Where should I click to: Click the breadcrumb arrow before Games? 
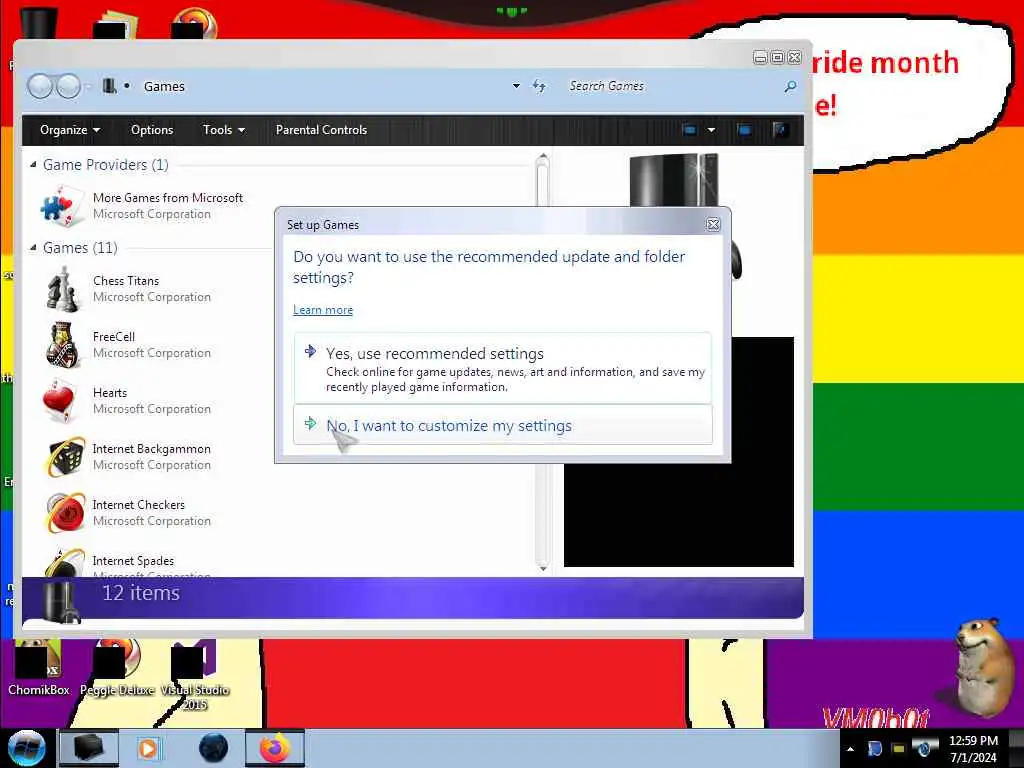(127, 86)
